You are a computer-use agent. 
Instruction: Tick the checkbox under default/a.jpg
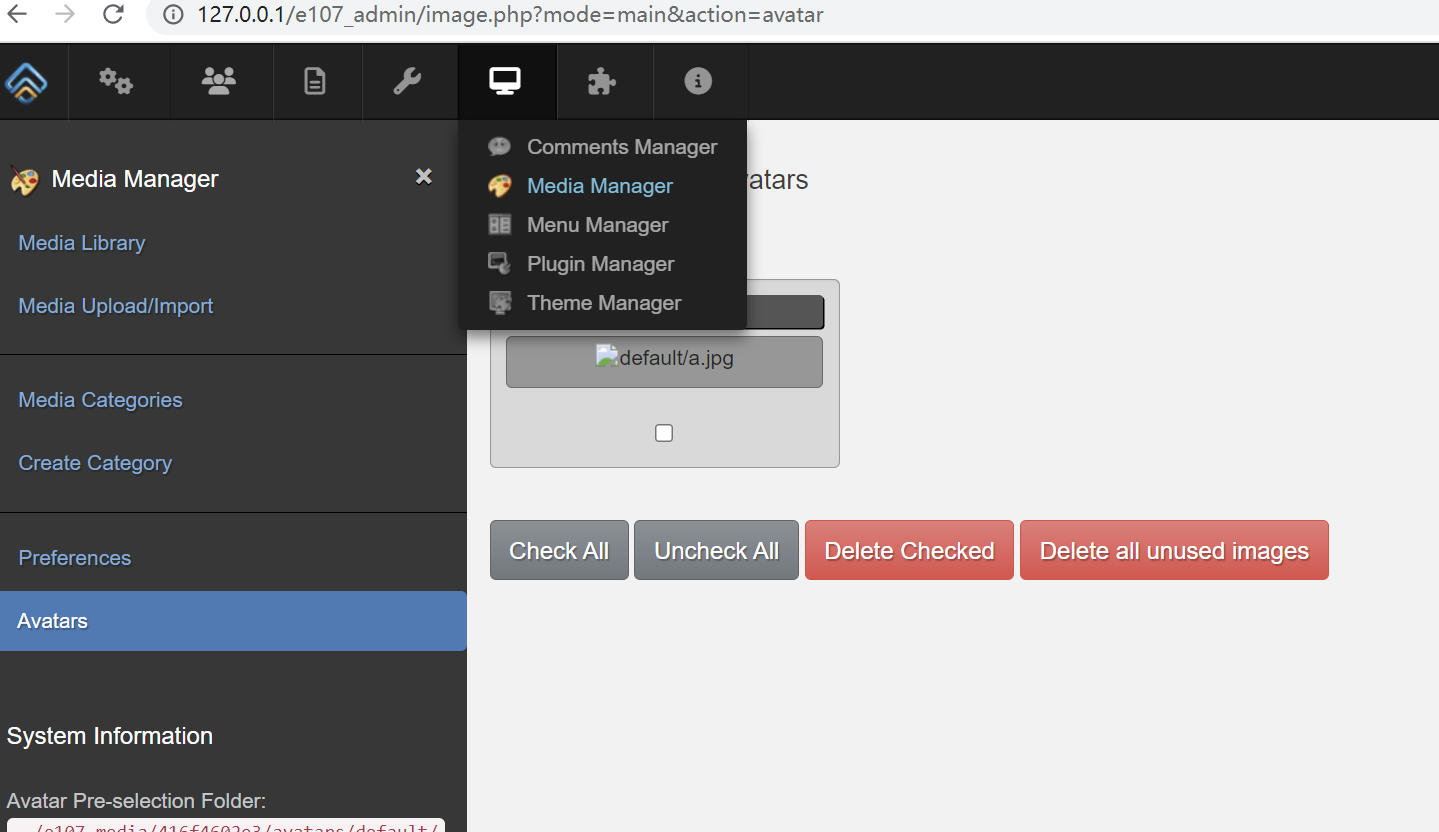pyautogui.click(x=664, y=433)
